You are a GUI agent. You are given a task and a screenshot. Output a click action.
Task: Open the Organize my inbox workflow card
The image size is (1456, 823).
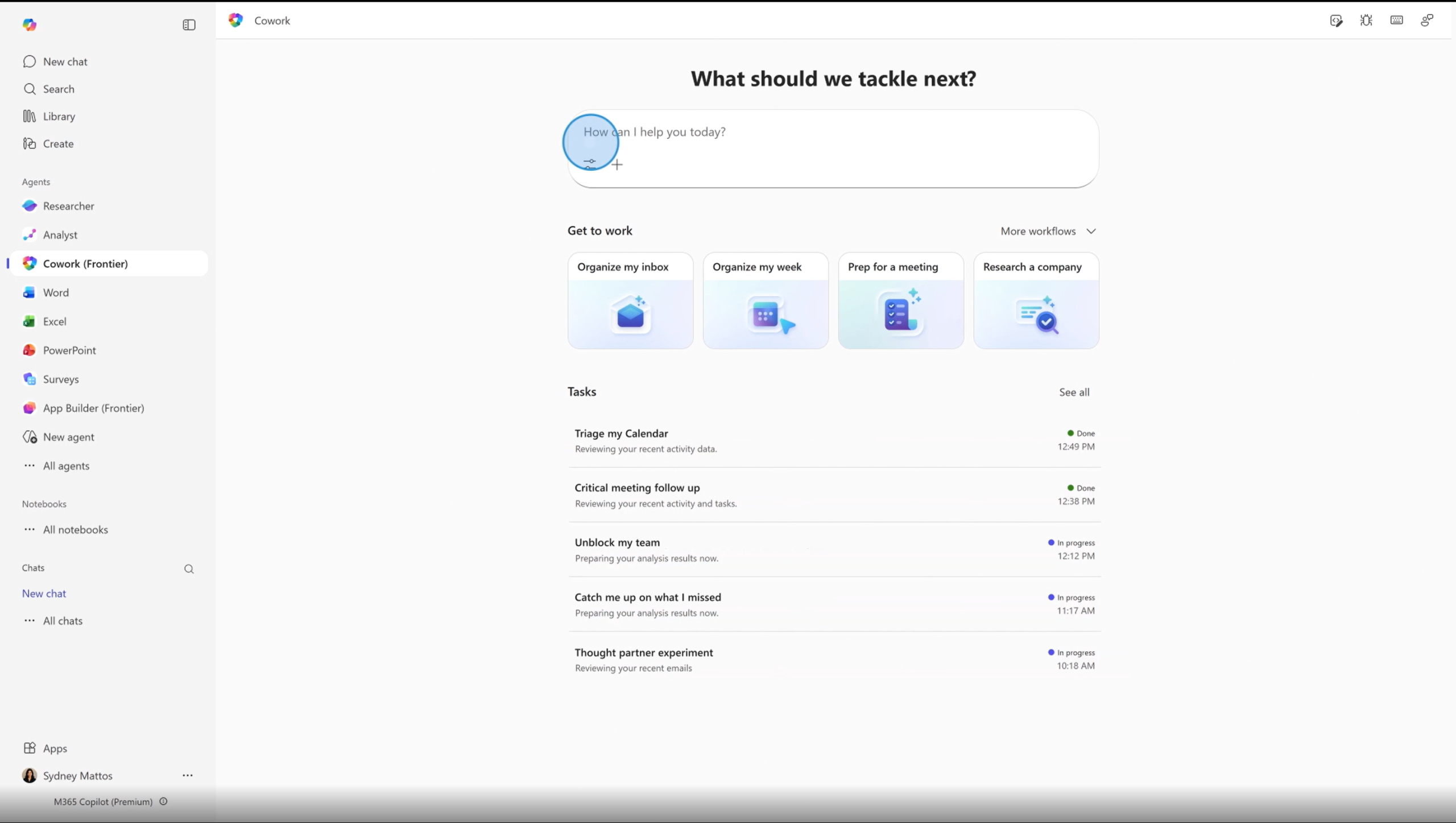[x=630, y=300]
